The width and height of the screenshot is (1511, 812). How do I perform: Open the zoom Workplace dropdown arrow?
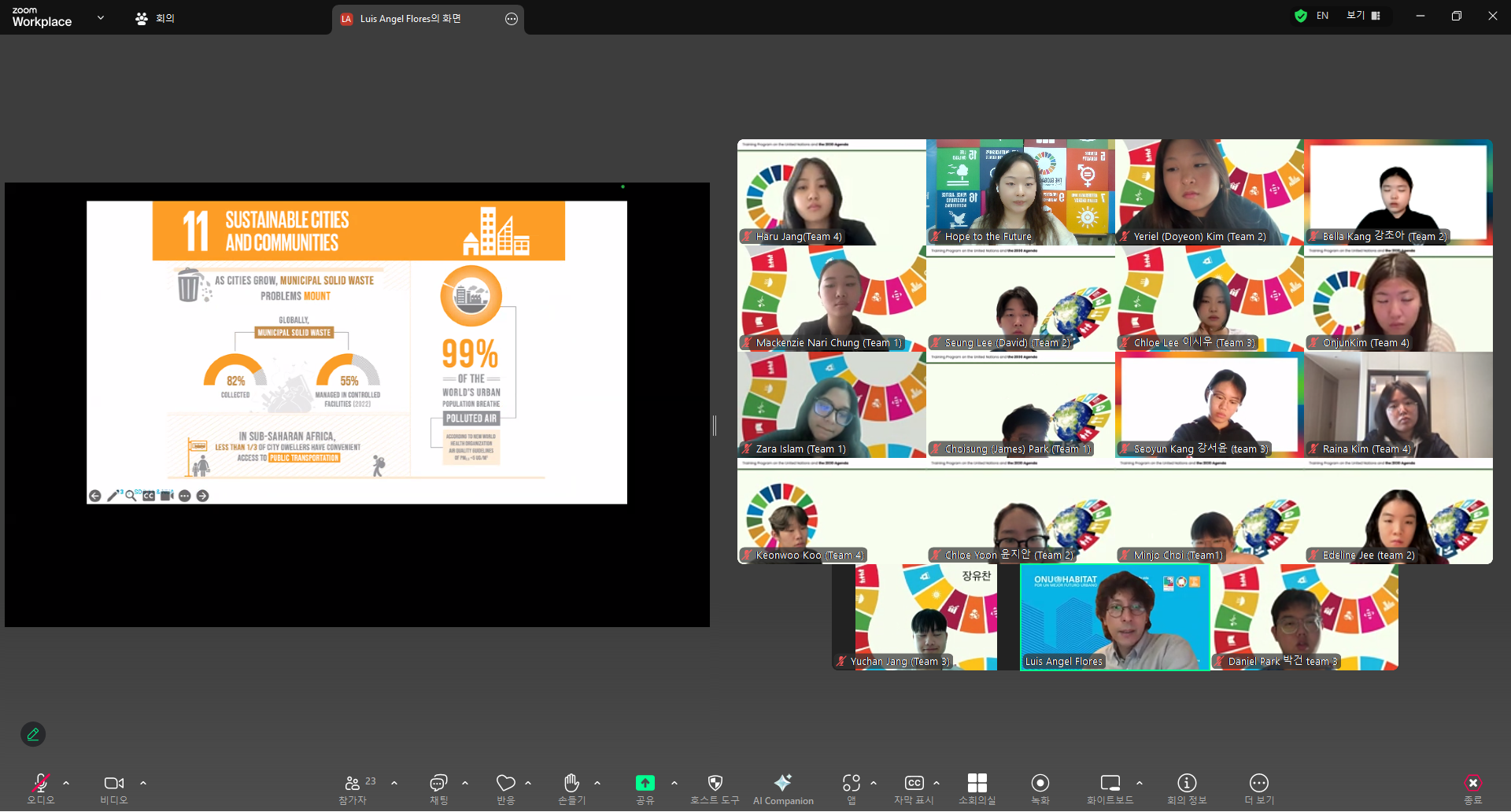point(101,17)
